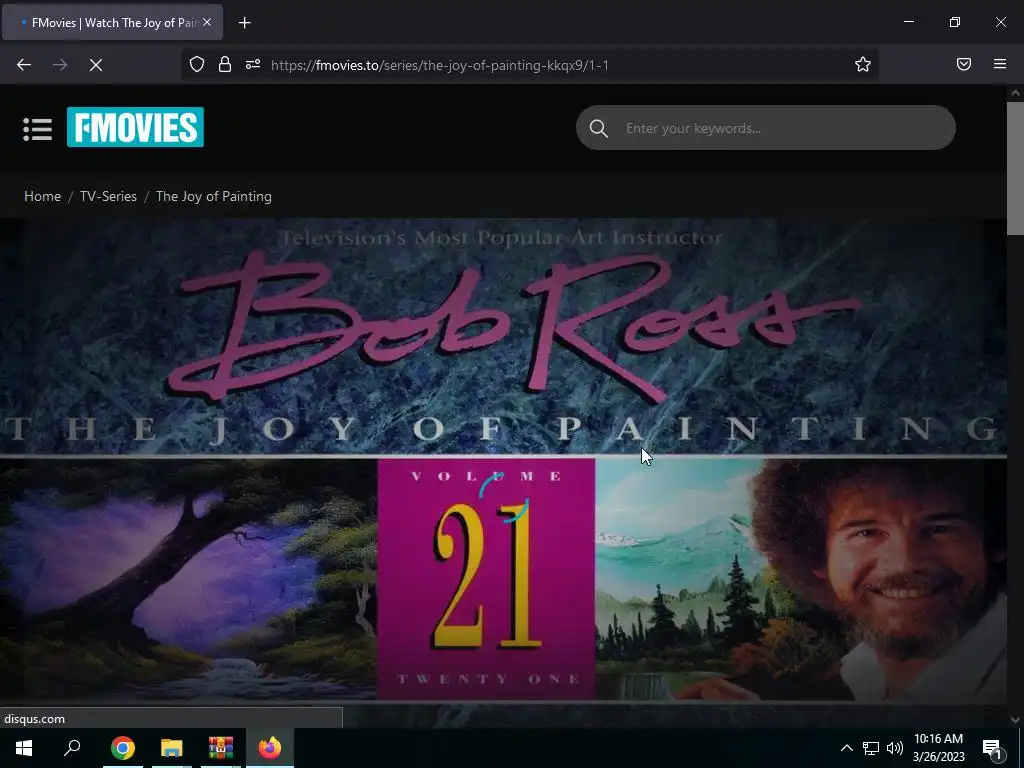Click the forward navigation arrow
This screenshot has width=1024, height=768.
[60, 65]
